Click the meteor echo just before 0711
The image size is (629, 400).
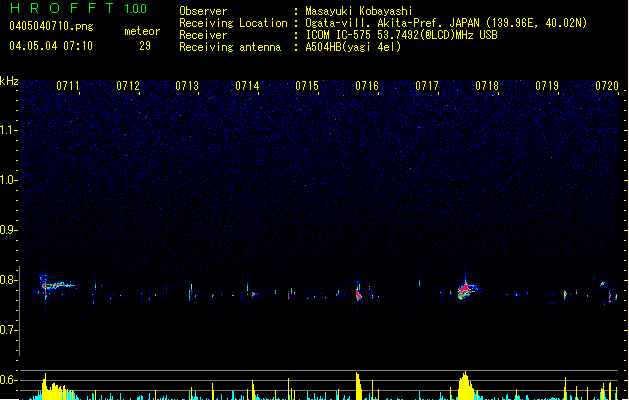[x=55, y=286]
